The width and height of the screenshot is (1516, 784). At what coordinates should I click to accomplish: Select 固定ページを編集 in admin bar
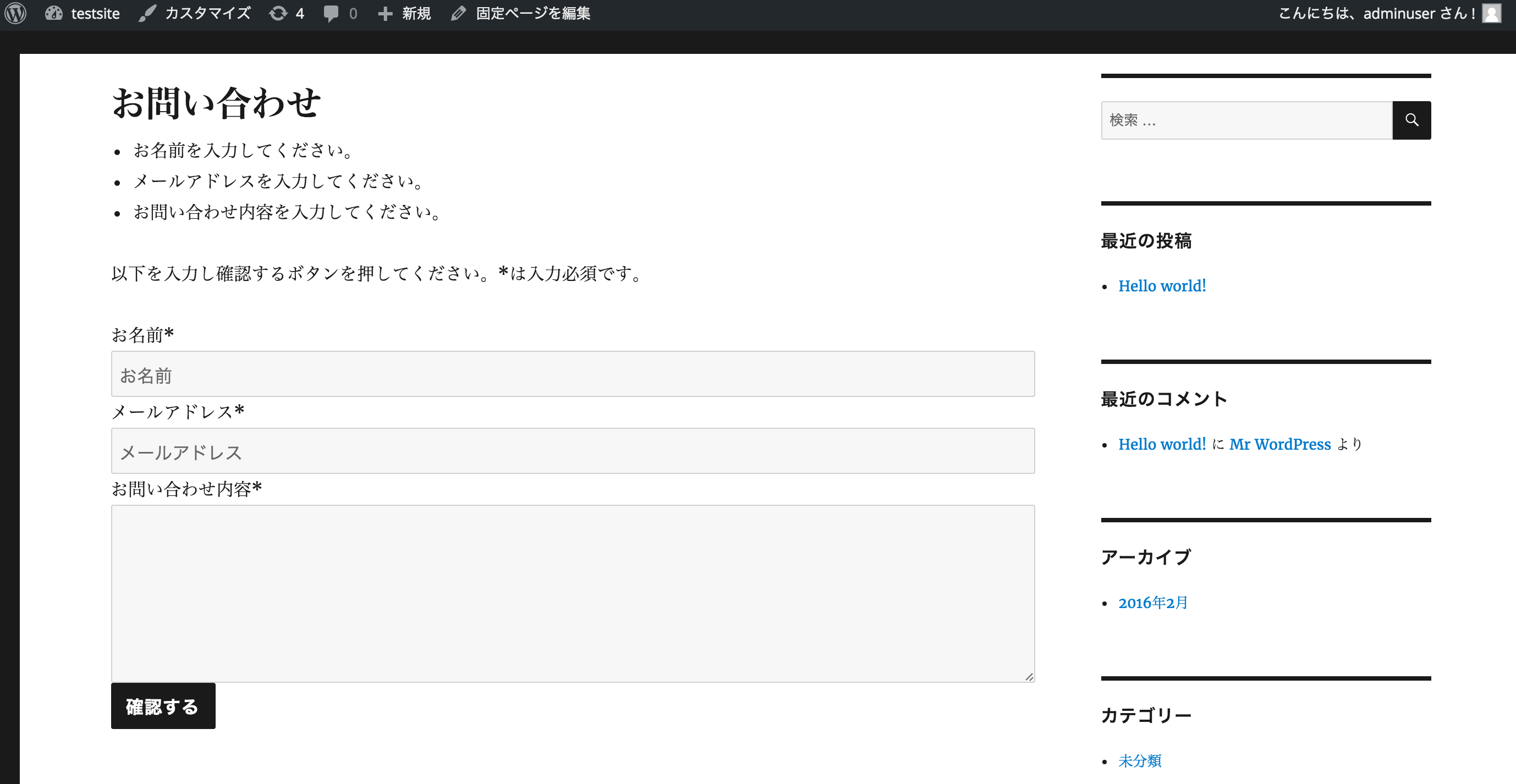point(532,13)
